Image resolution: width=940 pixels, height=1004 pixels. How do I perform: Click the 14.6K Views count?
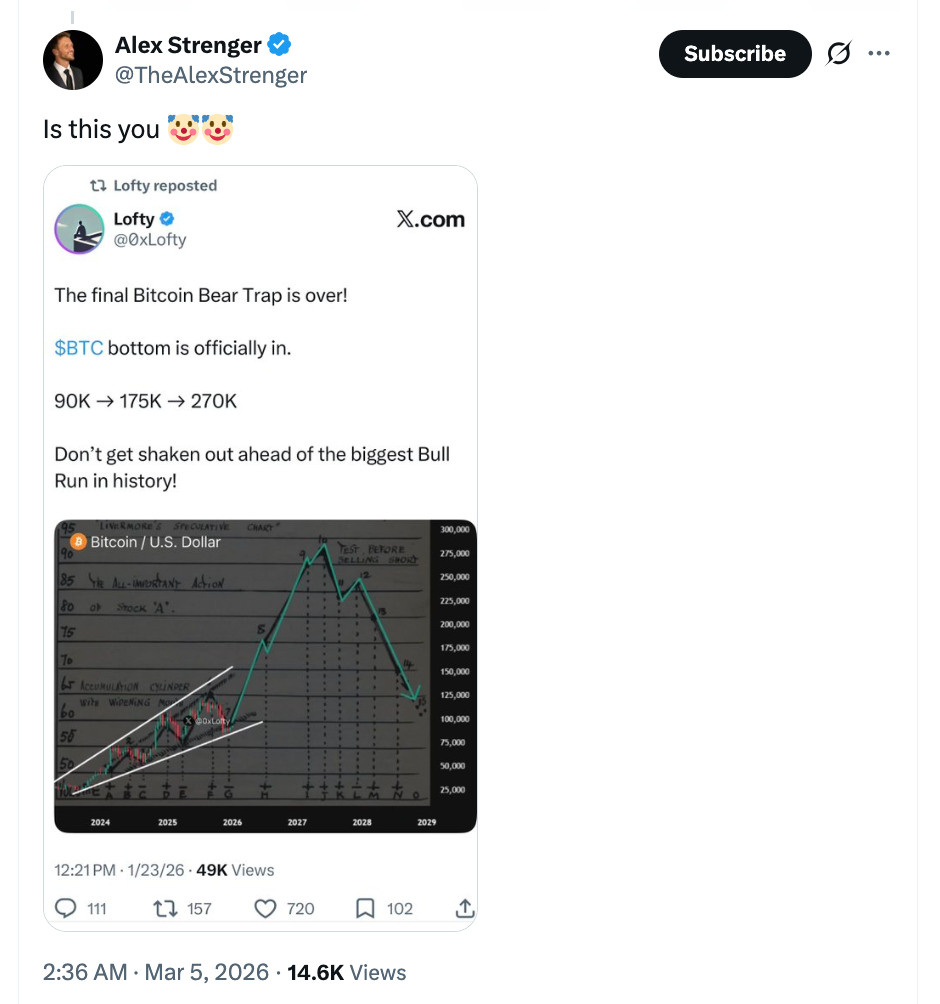coord(346,972)
